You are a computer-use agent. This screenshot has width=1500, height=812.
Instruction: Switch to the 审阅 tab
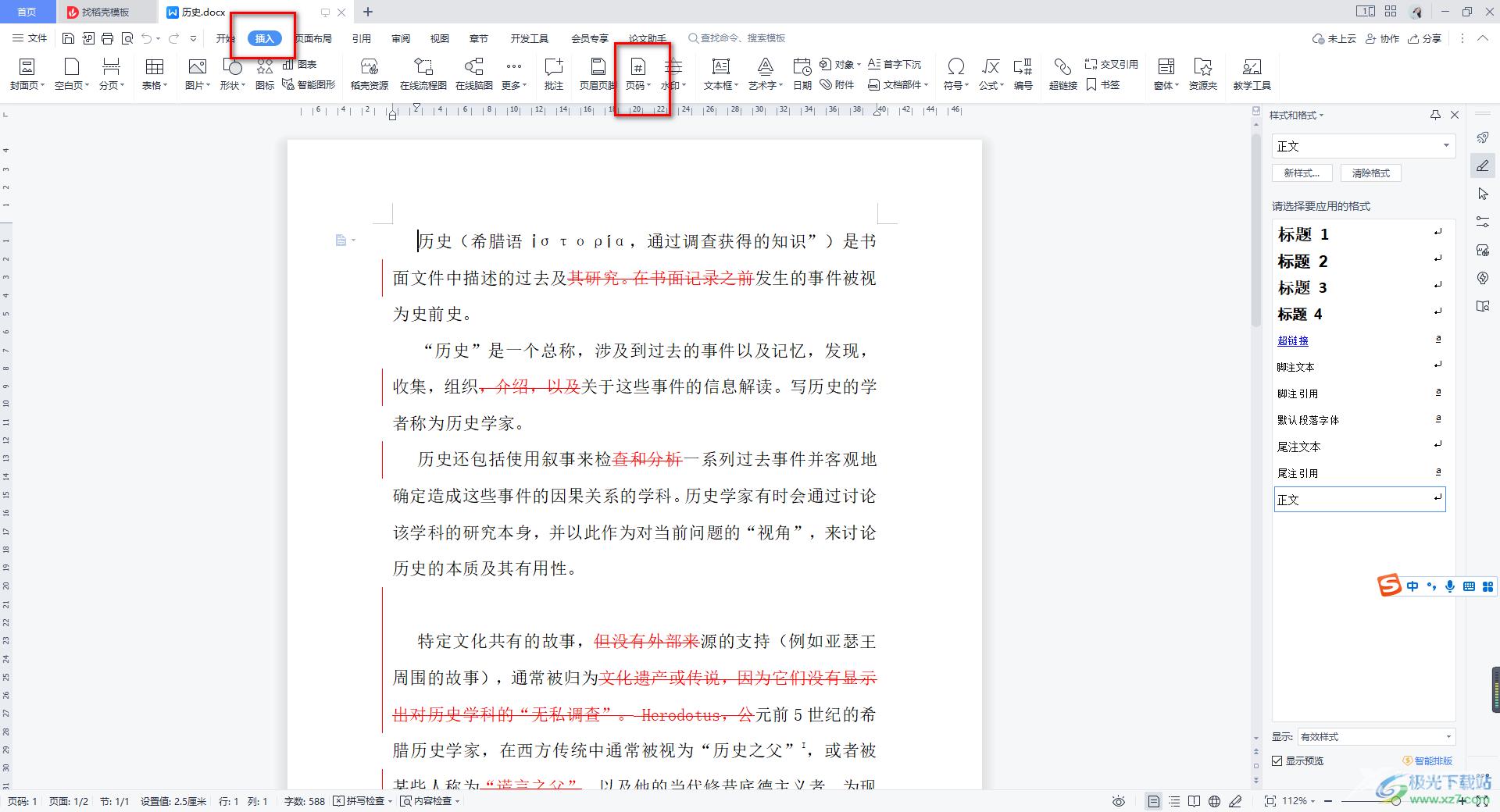click(401, 38)
